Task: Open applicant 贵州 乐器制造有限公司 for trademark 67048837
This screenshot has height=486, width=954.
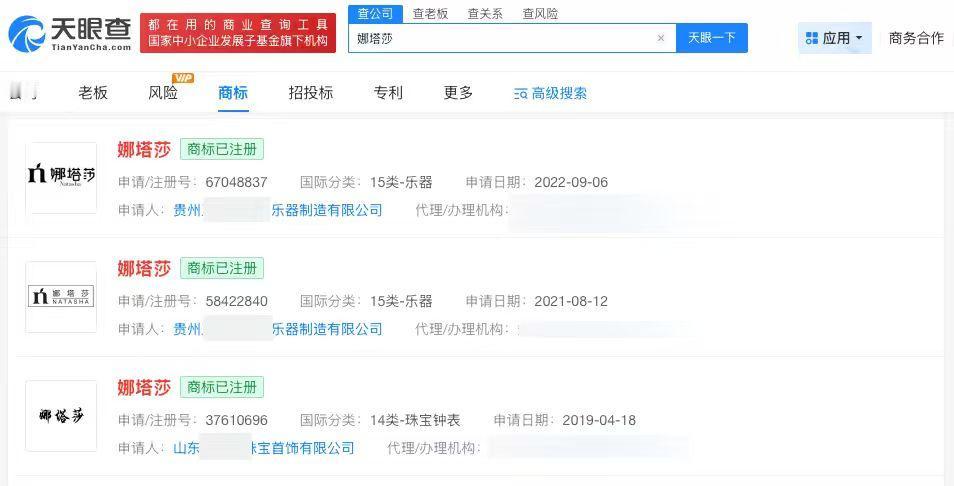Action: pos(278,210)
